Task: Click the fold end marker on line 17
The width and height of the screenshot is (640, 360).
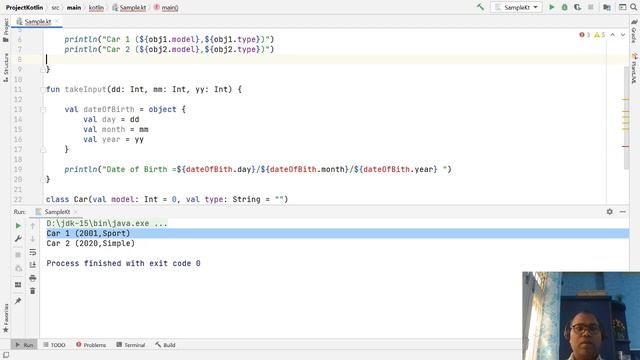Action: click(x=43, y=149)
